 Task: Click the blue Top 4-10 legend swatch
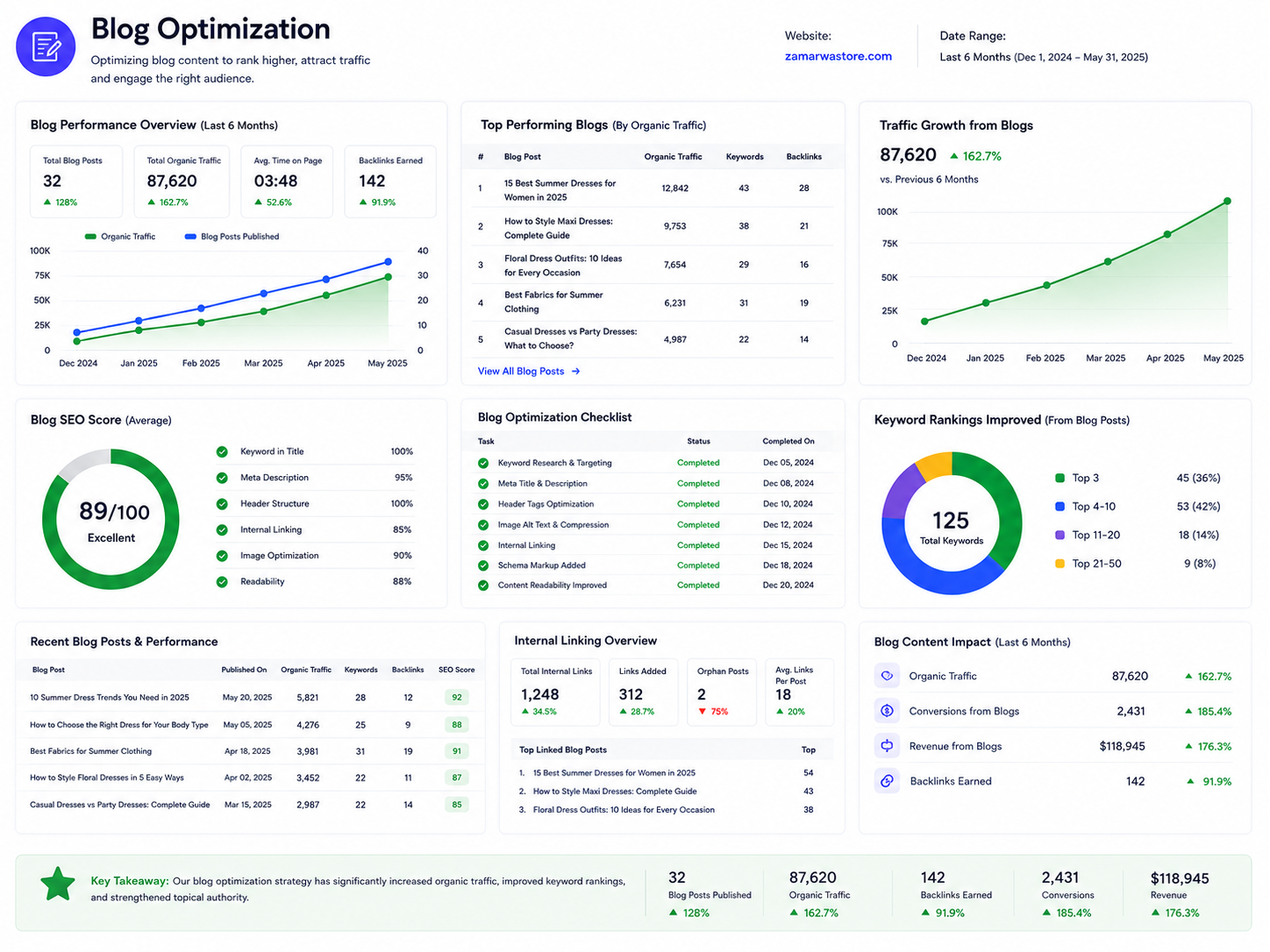pyautogui.click(x=1060, y=507)
